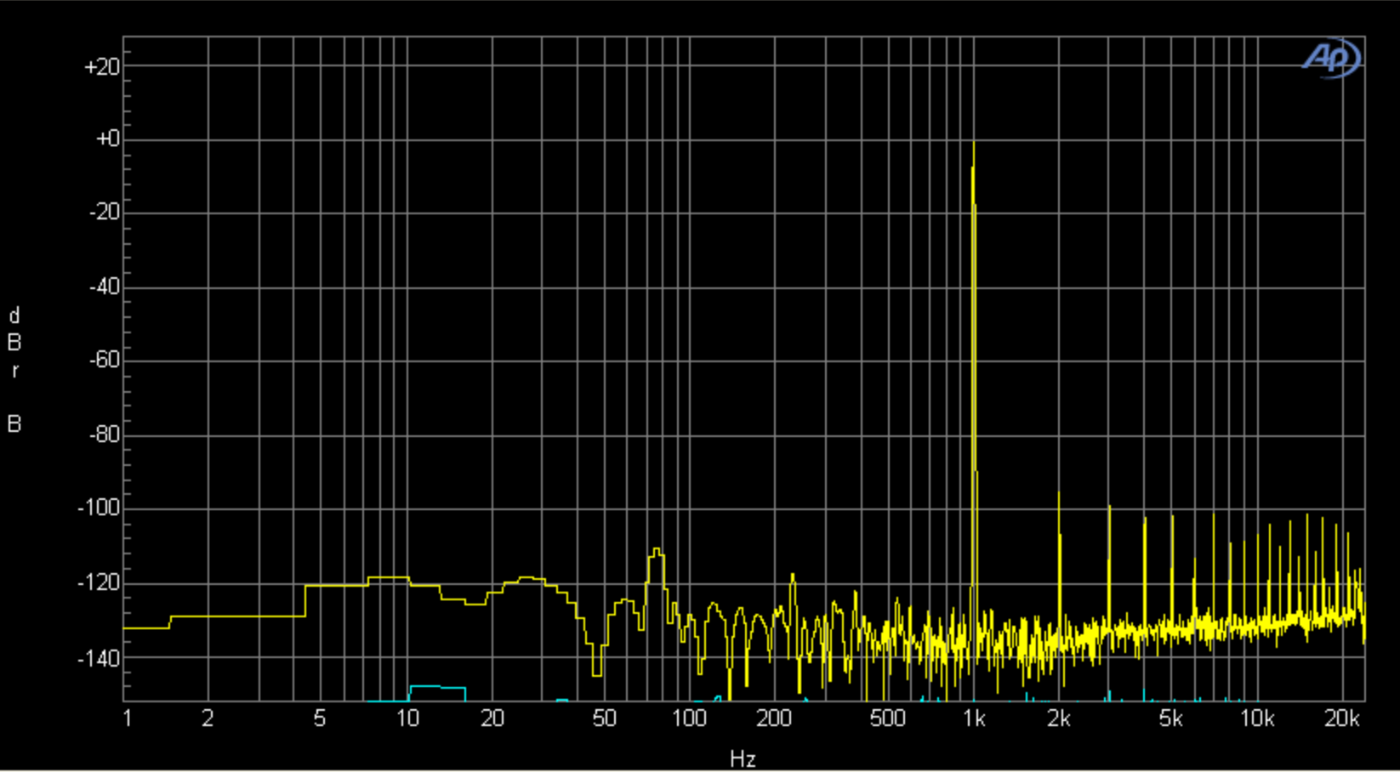Click the -140 y-axis tick label
Screen dimensions: 1400x772
(x=97, y=657)
